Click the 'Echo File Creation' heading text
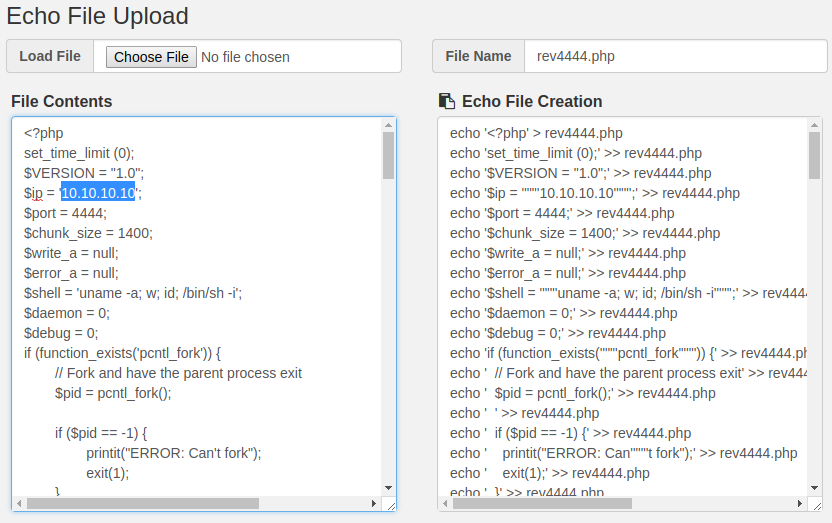Screen dimensions: 832x523 point(532,101)
